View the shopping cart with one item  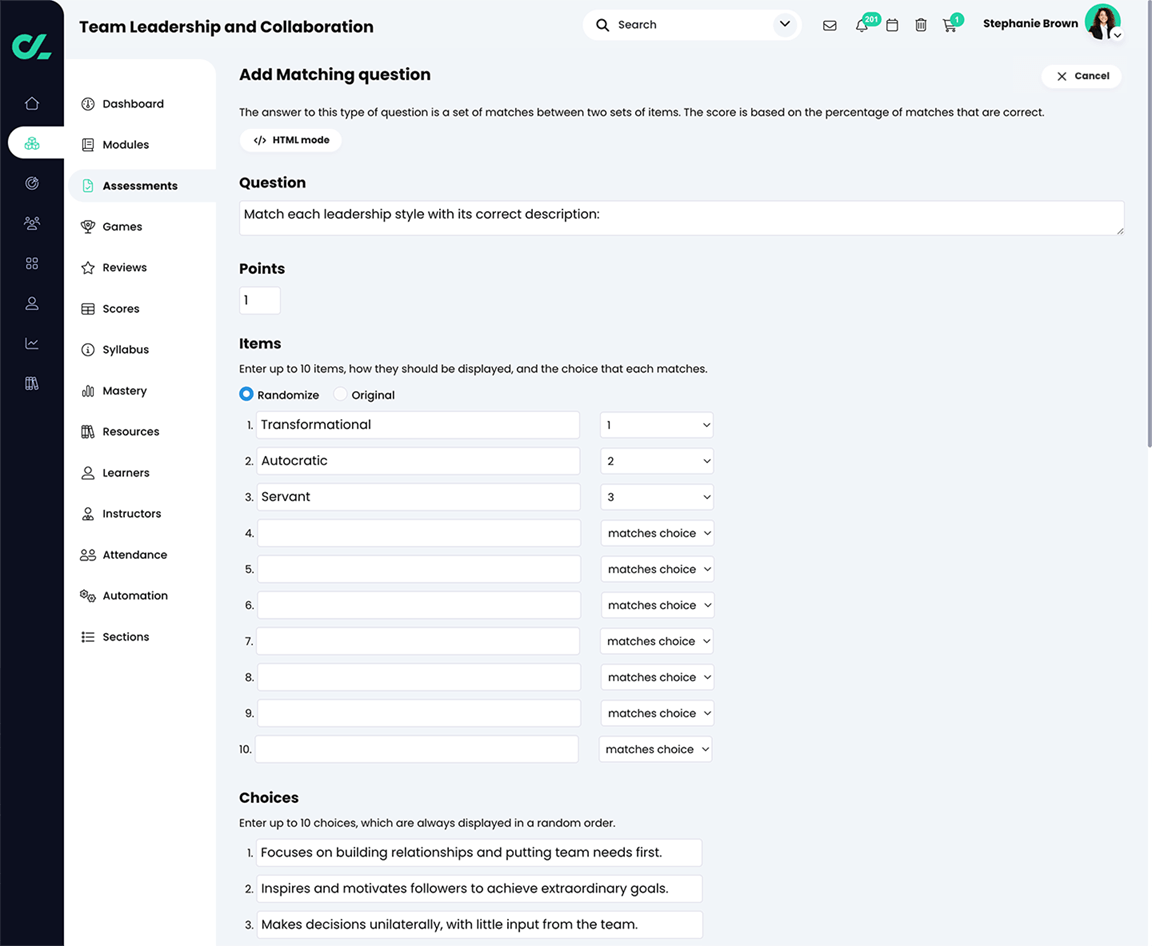(x=950, y=25)
